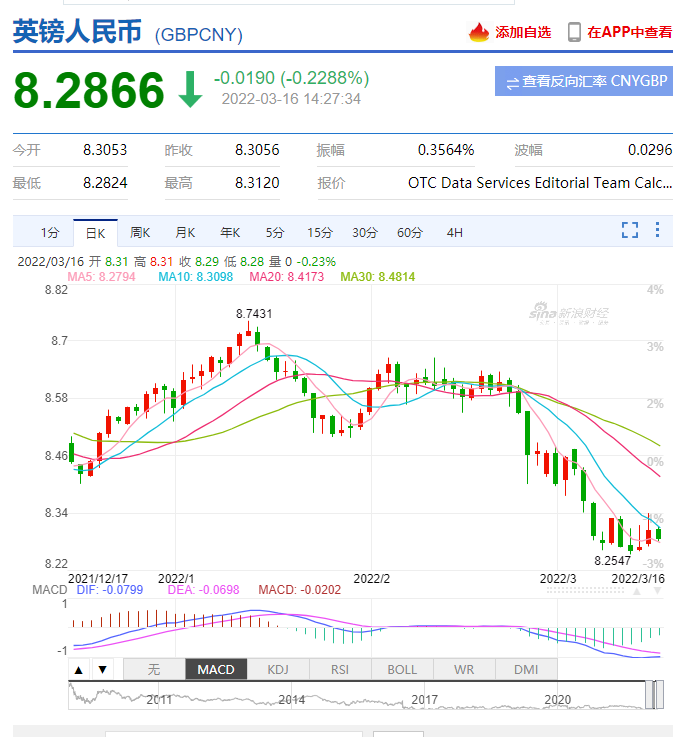Click the MACD: -0.0202 readout
The image size is (679, 737).
pos(300,590)
